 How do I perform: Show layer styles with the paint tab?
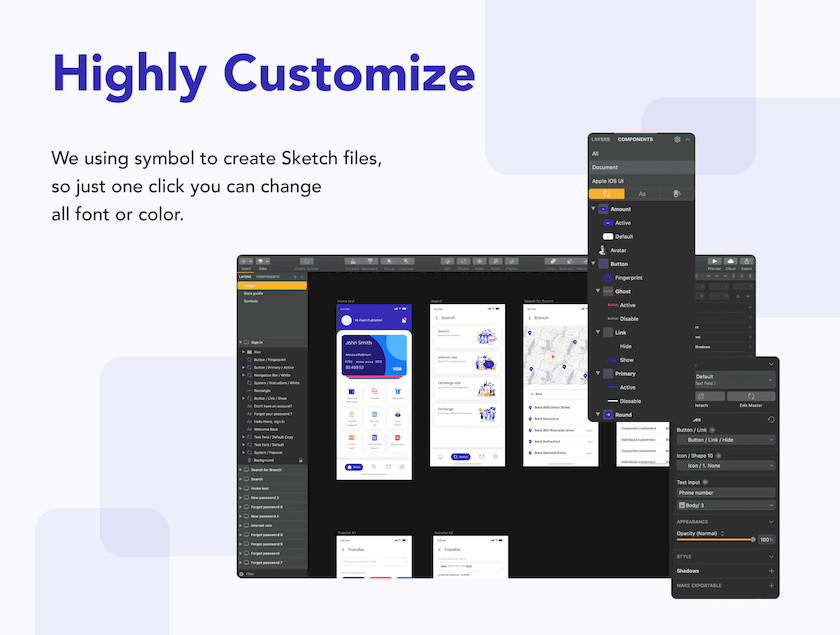tap(677, 194)
